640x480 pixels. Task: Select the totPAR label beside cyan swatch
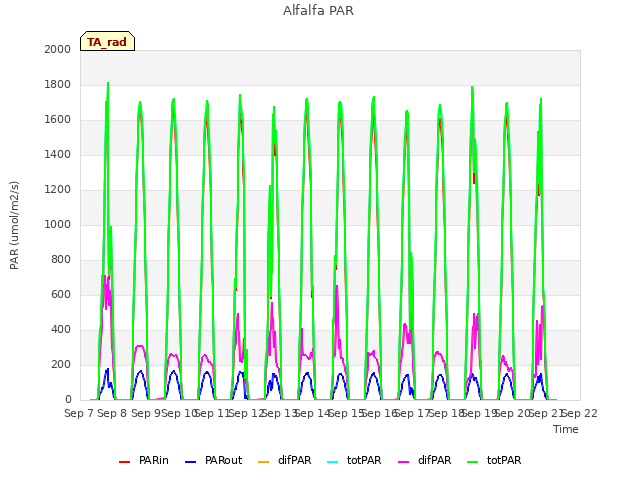pos(364,460)
